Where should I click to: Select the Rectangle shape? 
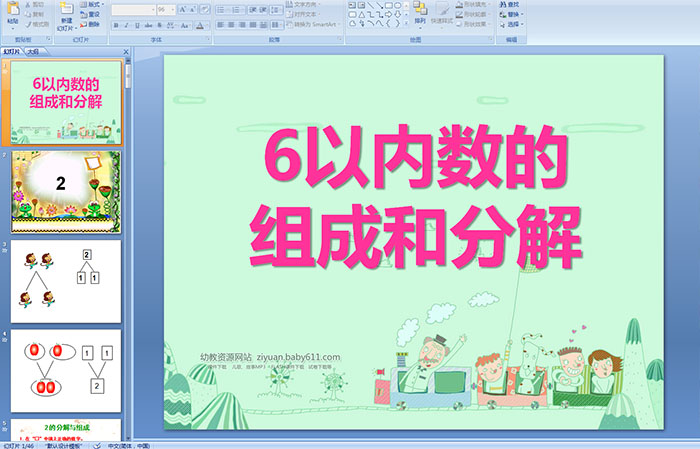click(388, 5)
